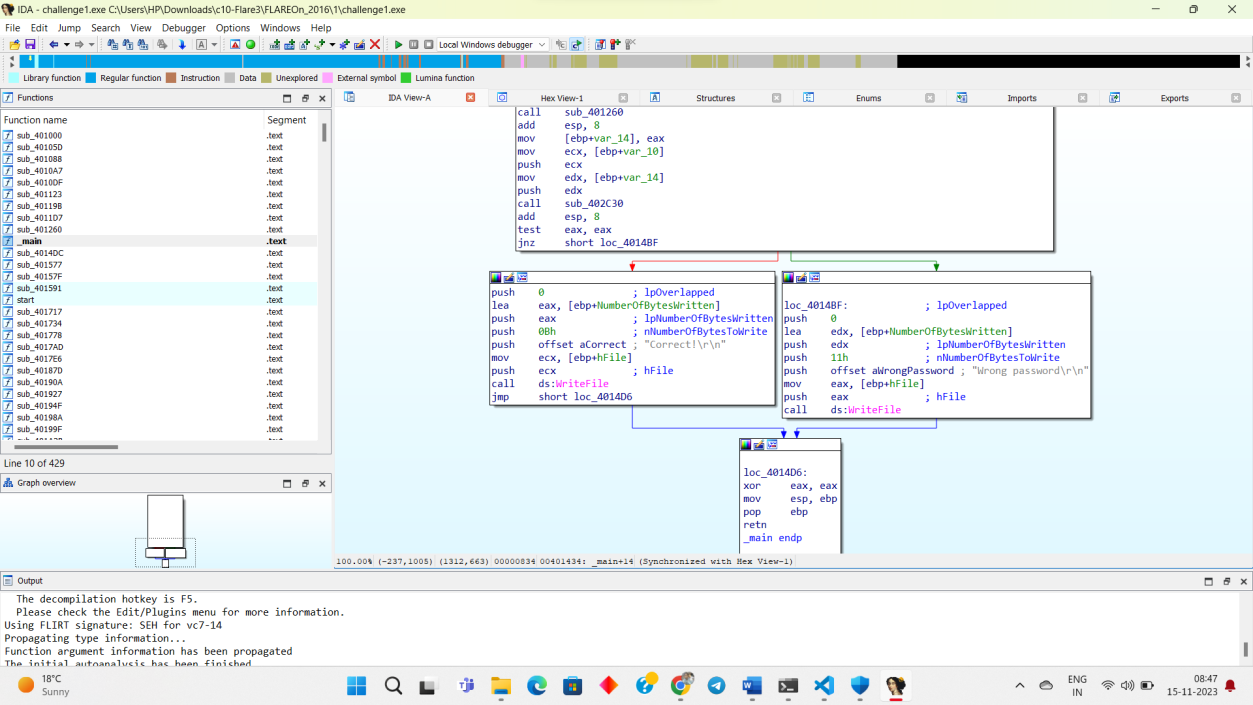This screenshot has width=1253, height=705.
Task: Click the blue down-arrow jump icon
Action: pos(182,45)
